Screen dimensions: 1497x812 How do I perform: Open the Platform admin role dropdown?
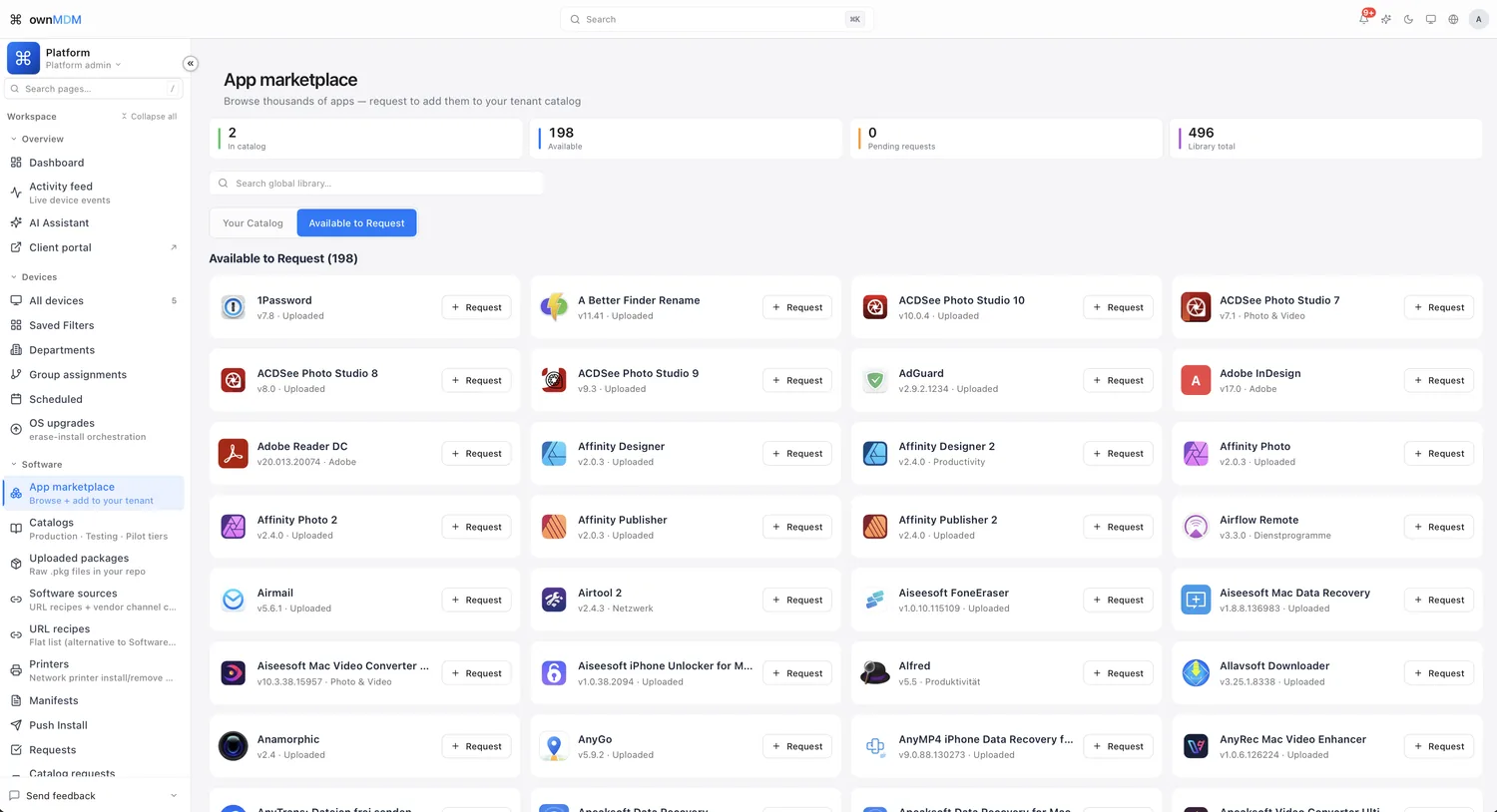(x=83, y=65)
